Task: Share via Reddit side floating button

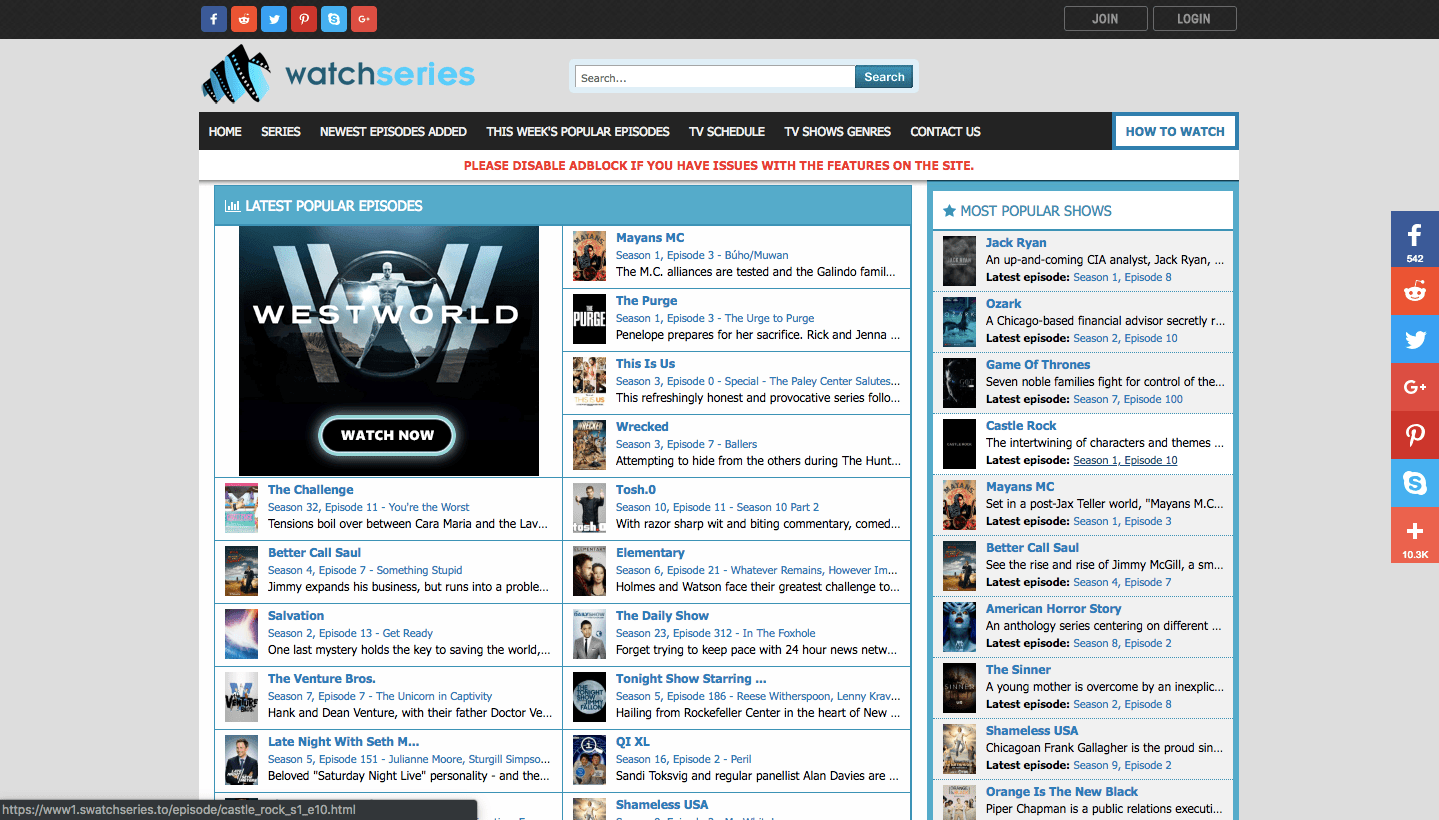Action: pos(1415,291)
